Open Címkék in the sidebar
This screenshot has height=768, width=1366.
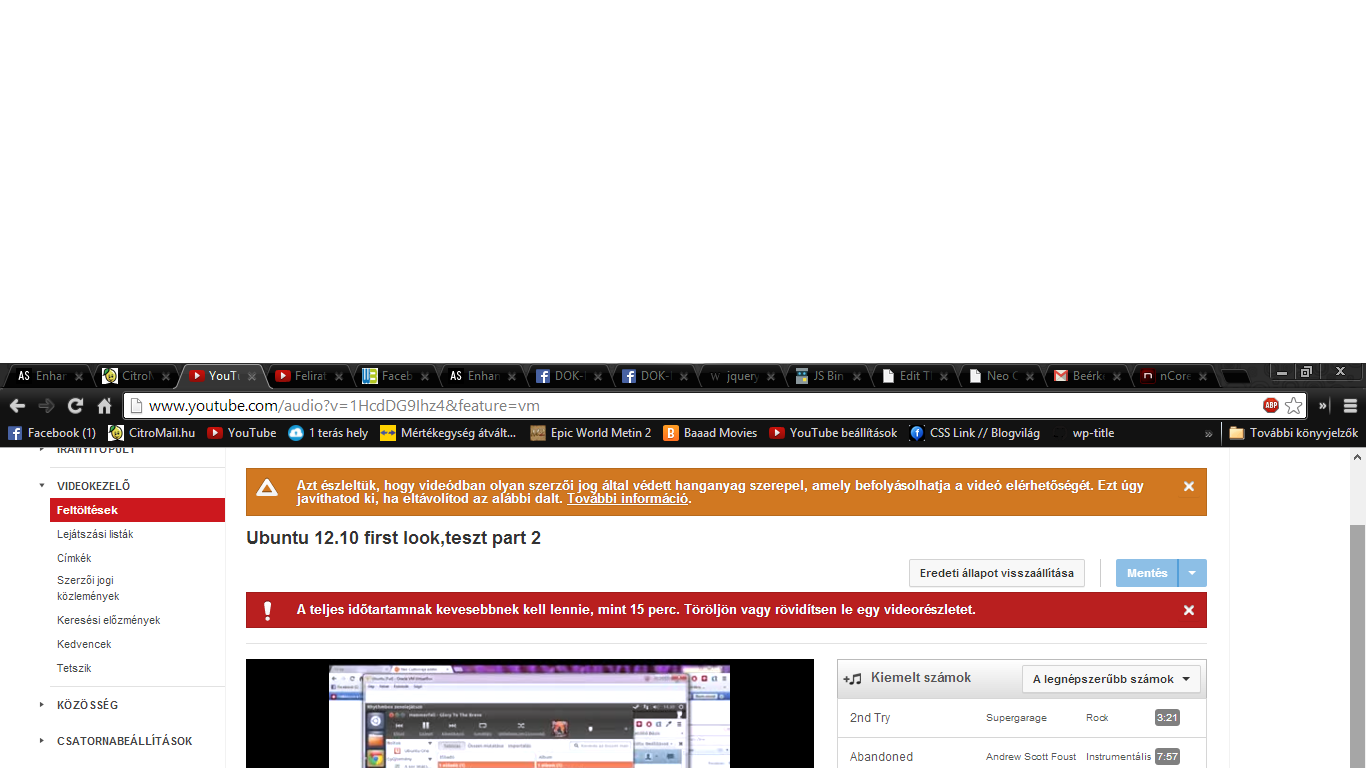[74, 558]
